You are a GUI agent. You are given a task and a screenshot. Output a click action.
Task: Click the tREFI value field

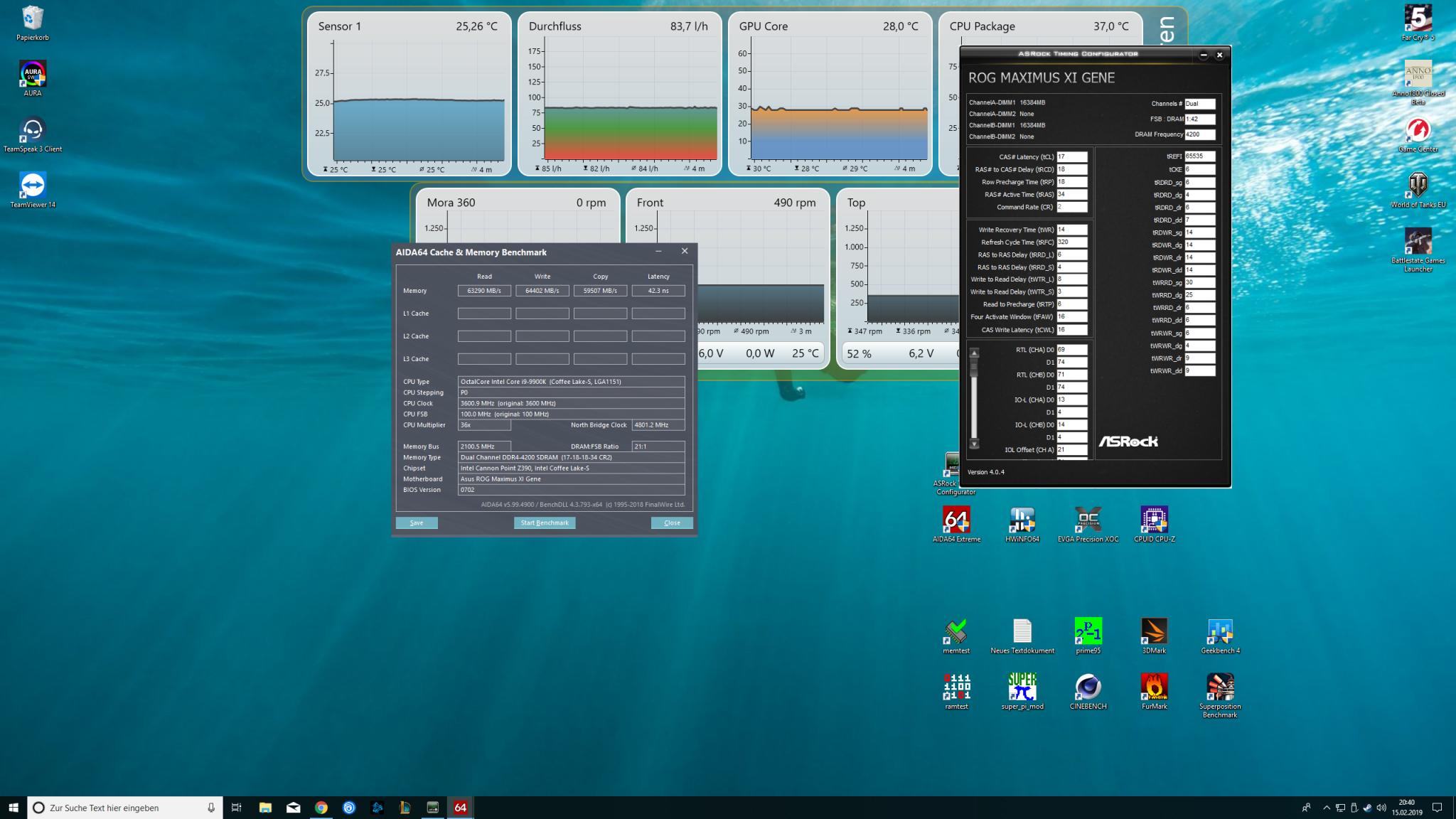(1200, 156)
